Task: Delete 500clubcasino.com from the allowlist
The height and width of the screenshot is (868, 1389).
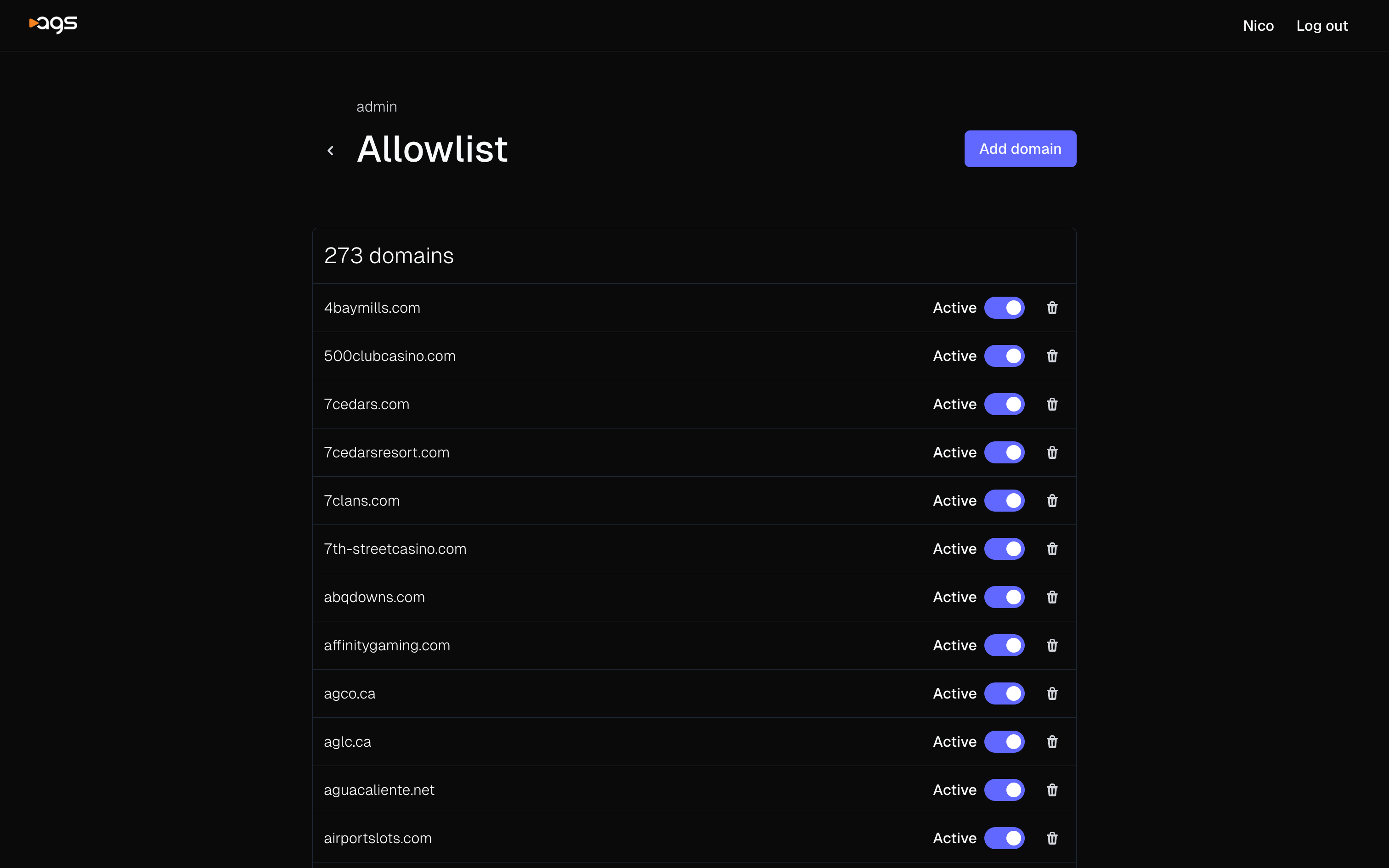Action: [x=1051, y=356]
